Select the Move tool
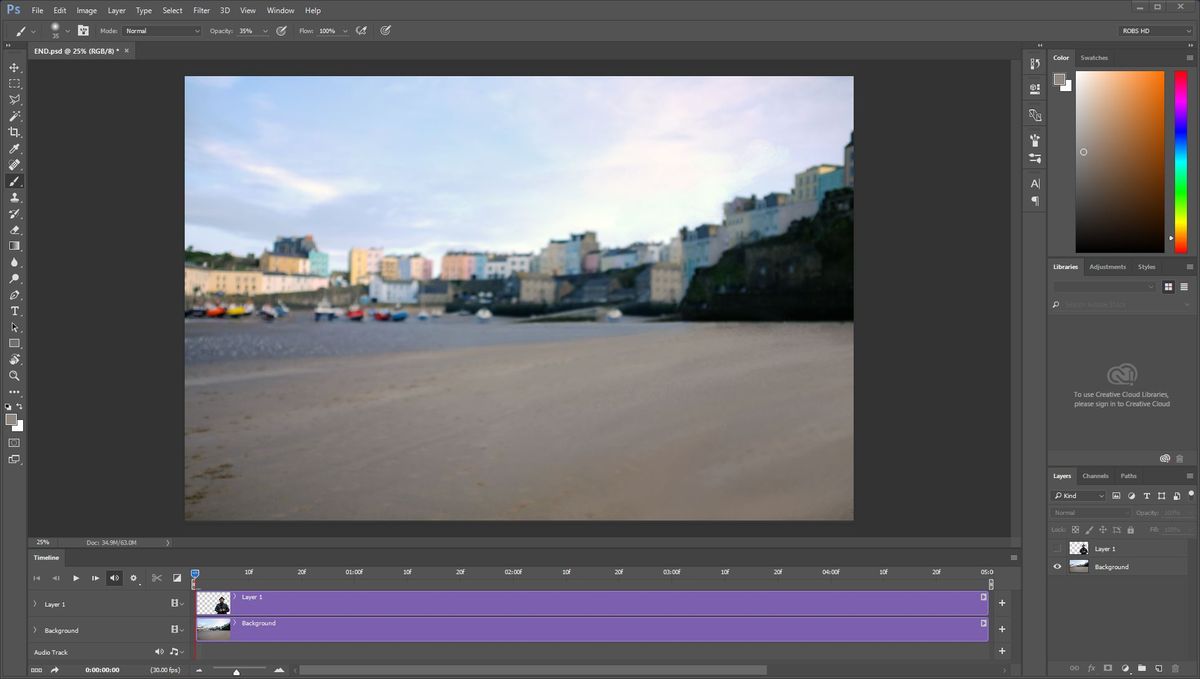The image size is (1200, 679). tap(14, 68)
